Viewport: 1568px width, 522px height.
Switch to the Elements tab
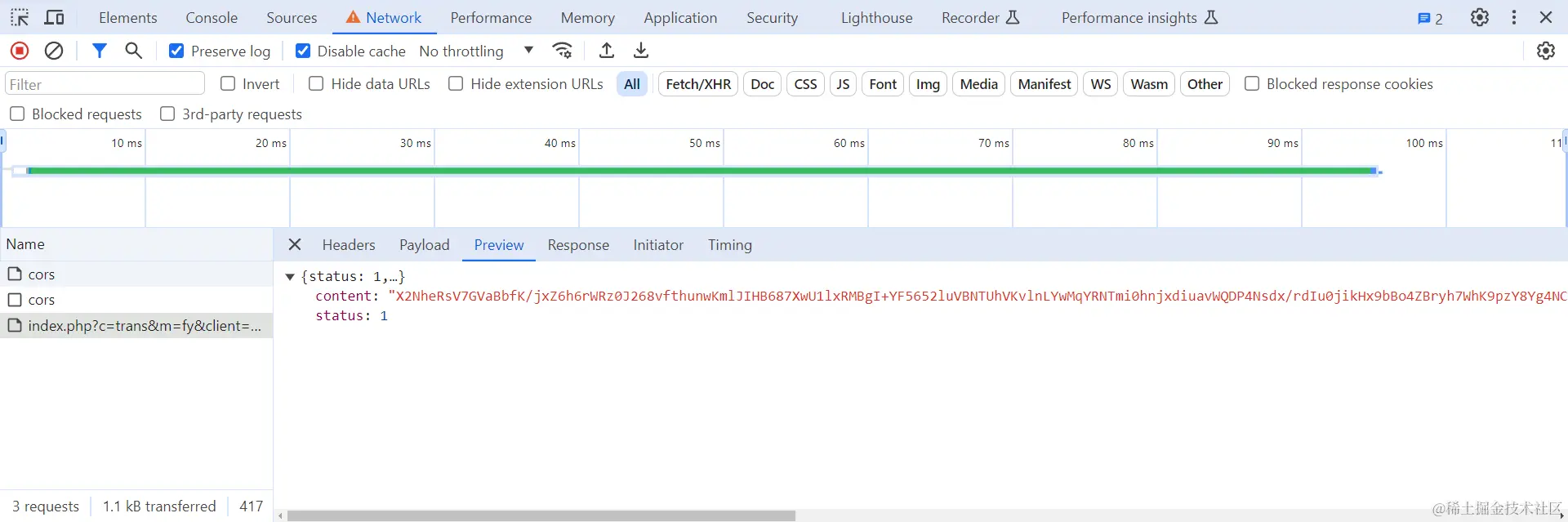(128, 17)
